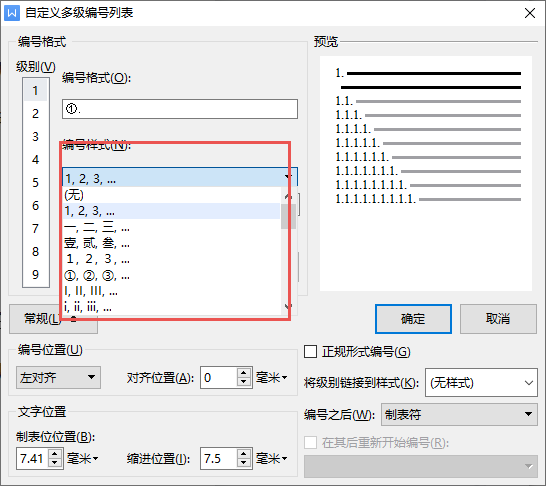This screenshot has width=546, height=486.
Task: Select level 7 in the level list
Action: (x=36, y=228)
